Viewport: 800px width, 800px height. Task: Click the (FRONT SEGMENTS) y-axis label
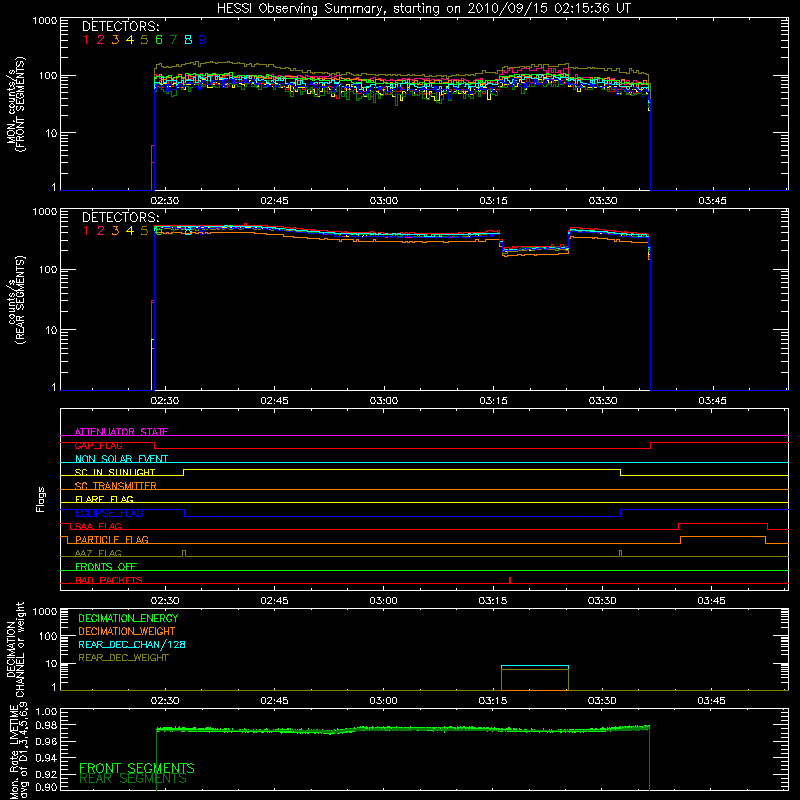[20, 104]
